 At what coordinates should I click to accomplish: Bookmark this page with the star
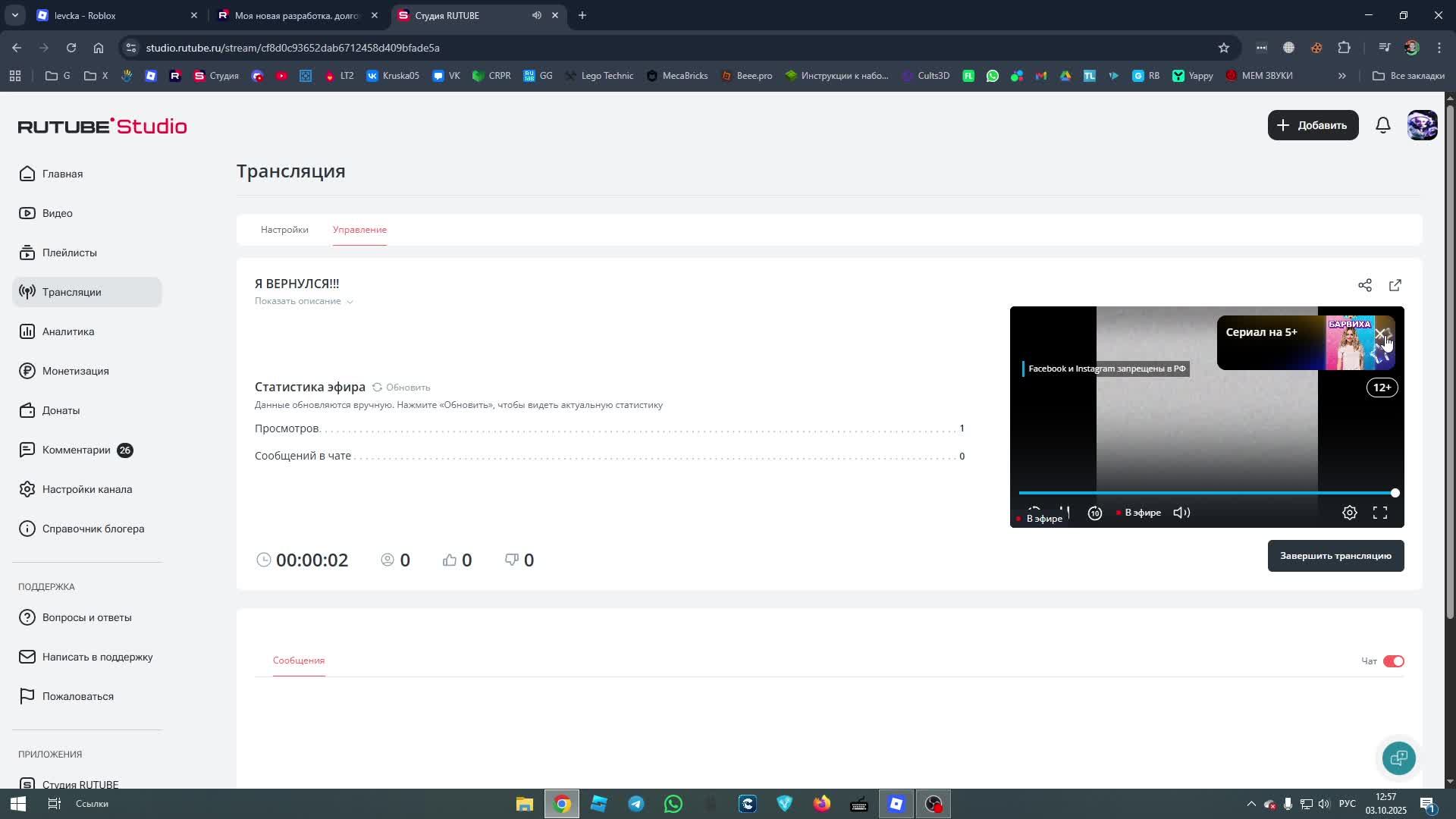[x=1223, y=48]
